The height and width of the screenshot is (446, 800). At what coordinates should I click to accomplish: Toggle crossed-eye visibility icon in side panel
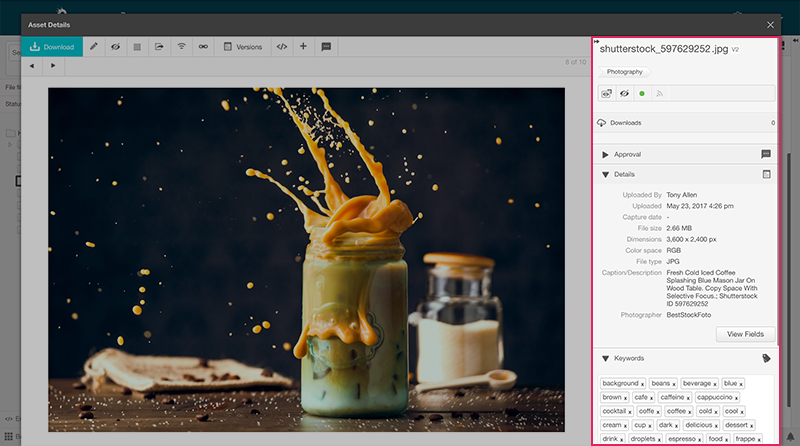point(624,93)
